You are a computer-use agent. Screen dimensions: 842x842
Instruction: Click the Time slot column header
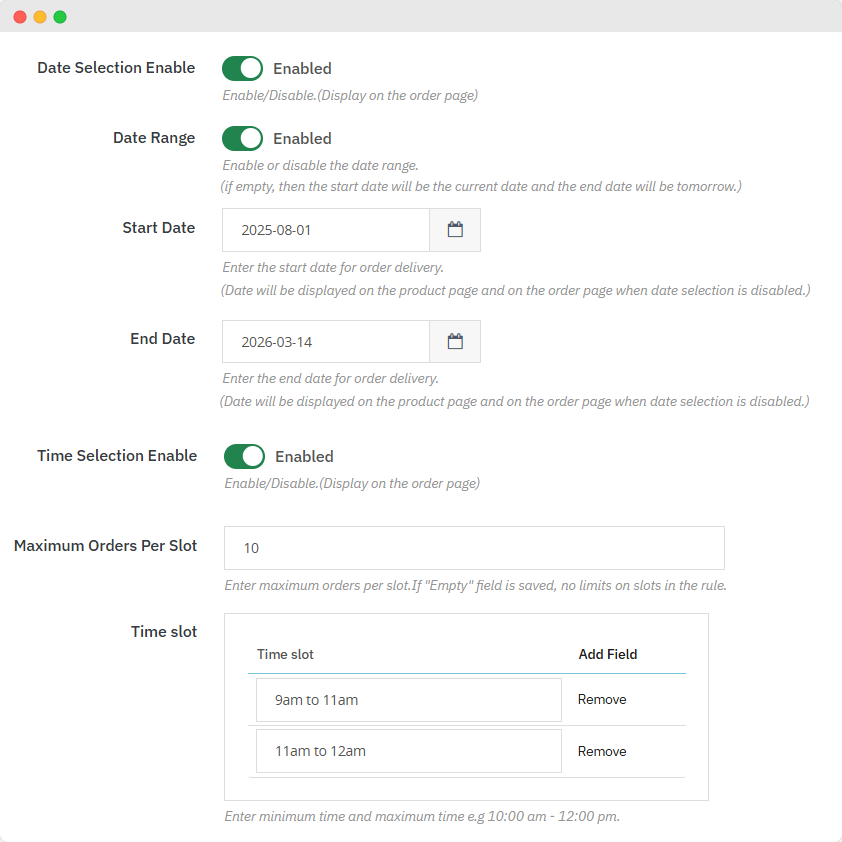point(285,654)
